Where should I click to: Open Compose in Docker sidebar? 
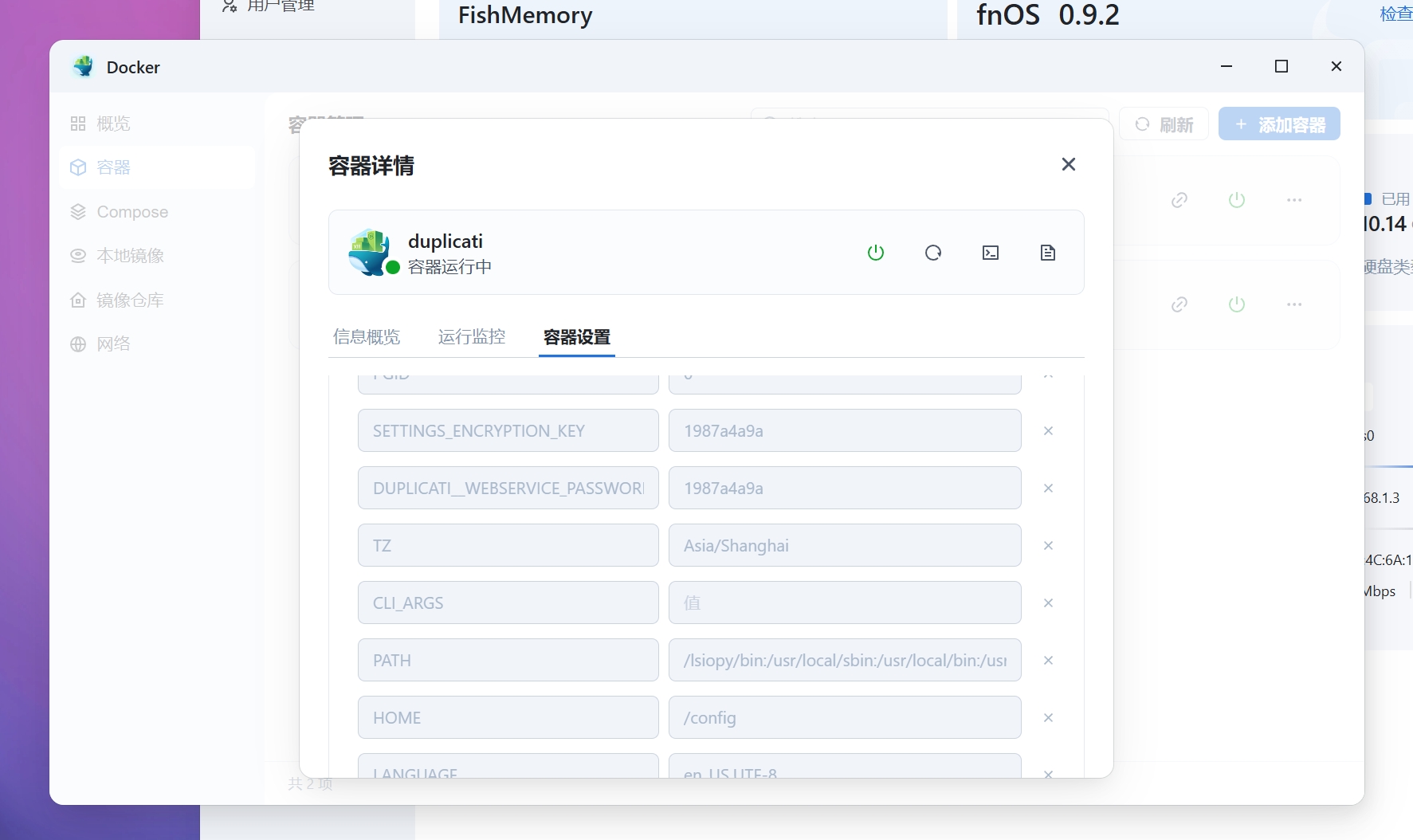point(156,212)
